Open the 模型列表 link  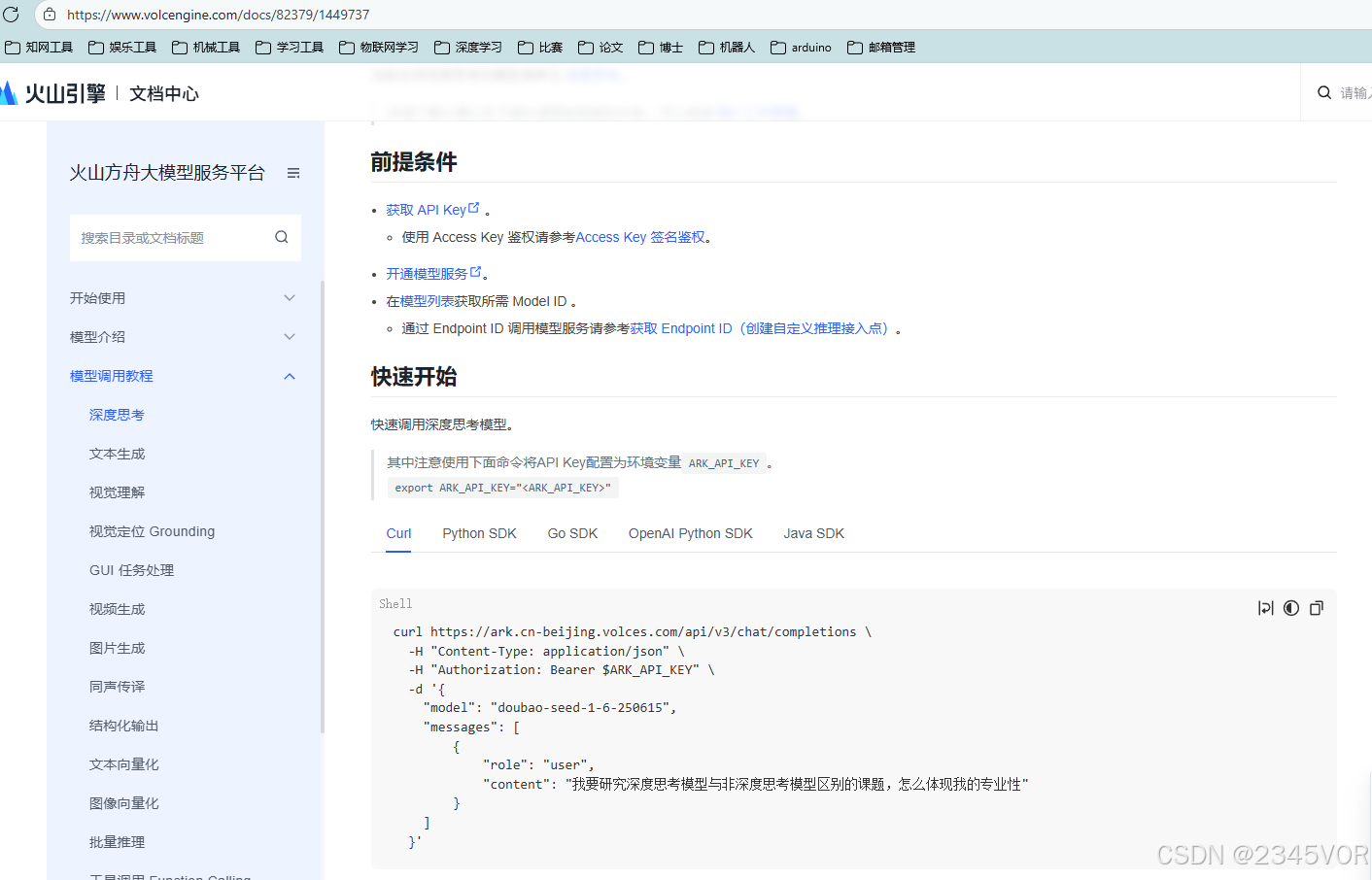coord(427,301)
